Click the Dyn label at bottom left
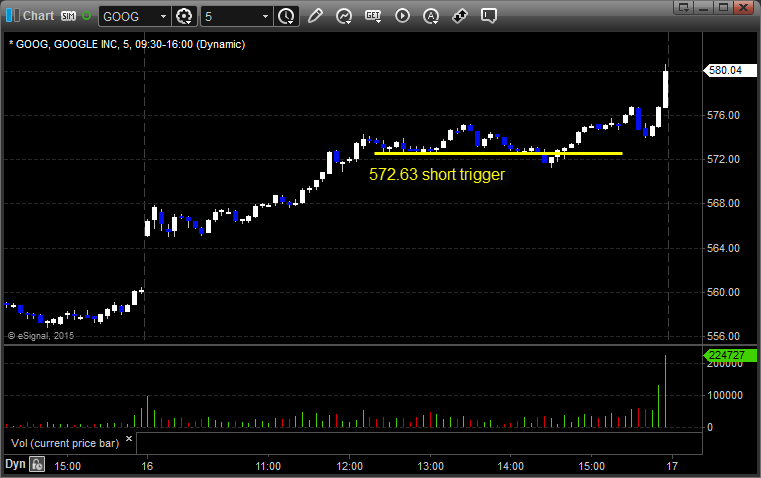This screenshot has width=761, height=478. pos(15,464)
